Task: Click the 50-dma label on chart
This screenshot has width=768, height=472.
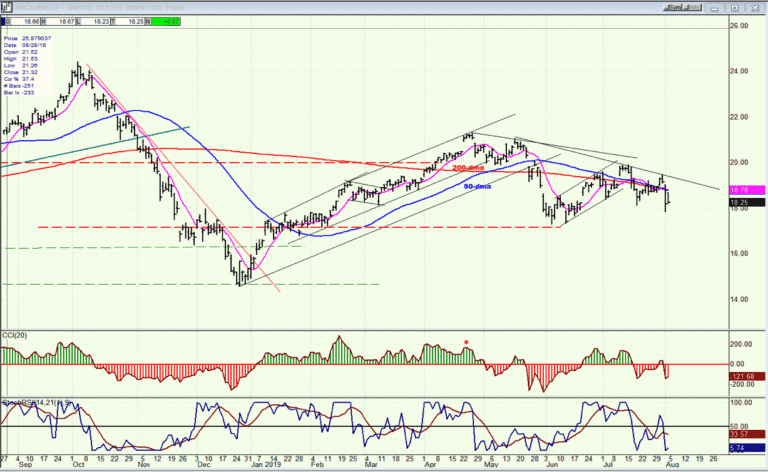Action: click(477, 187)
